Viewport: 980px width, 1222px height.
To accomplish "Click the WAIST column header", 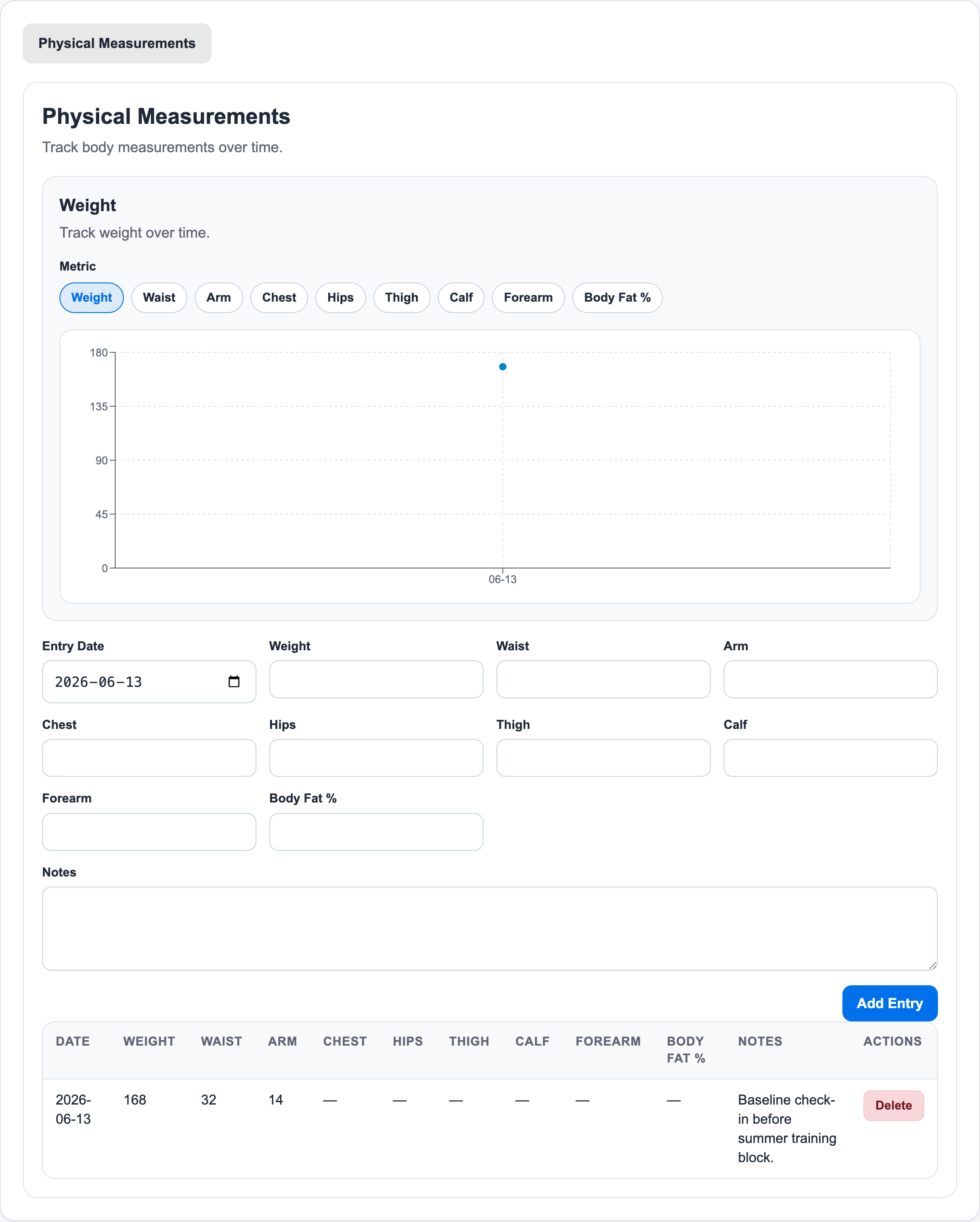I will tap(222, 1041).
